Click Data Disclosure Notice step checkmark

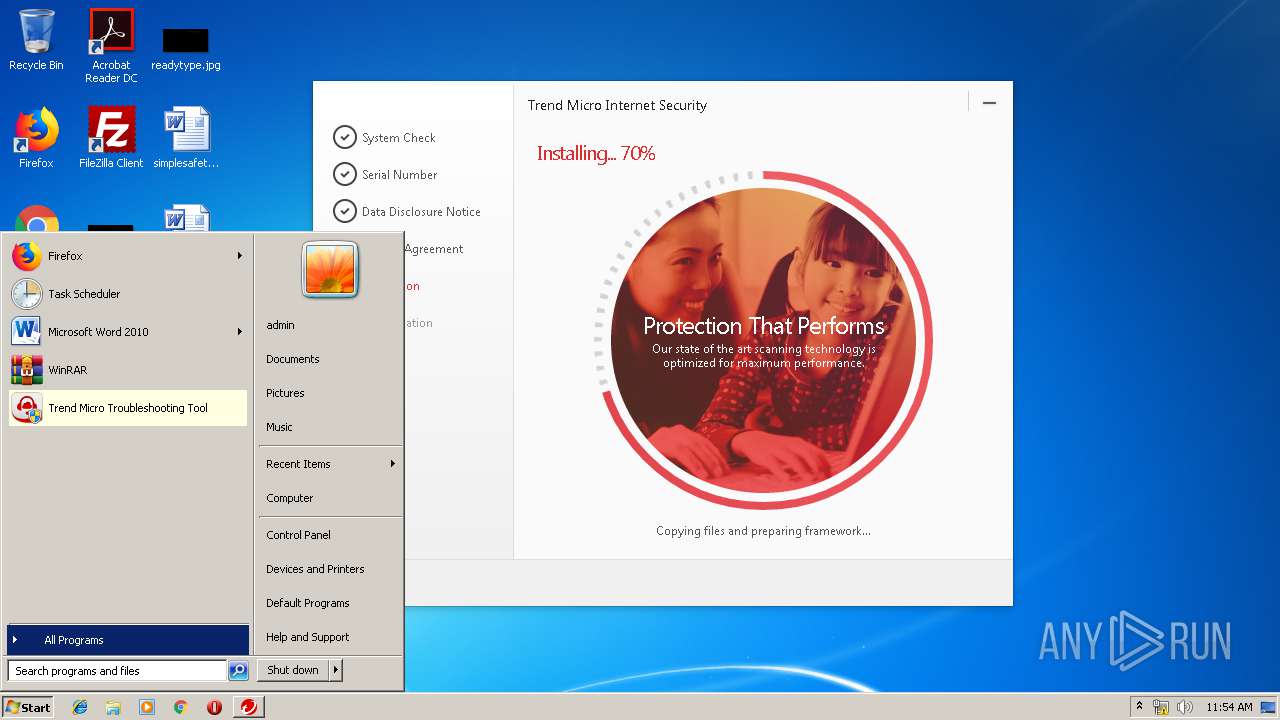pyautogui.click(x=344, y=211)
